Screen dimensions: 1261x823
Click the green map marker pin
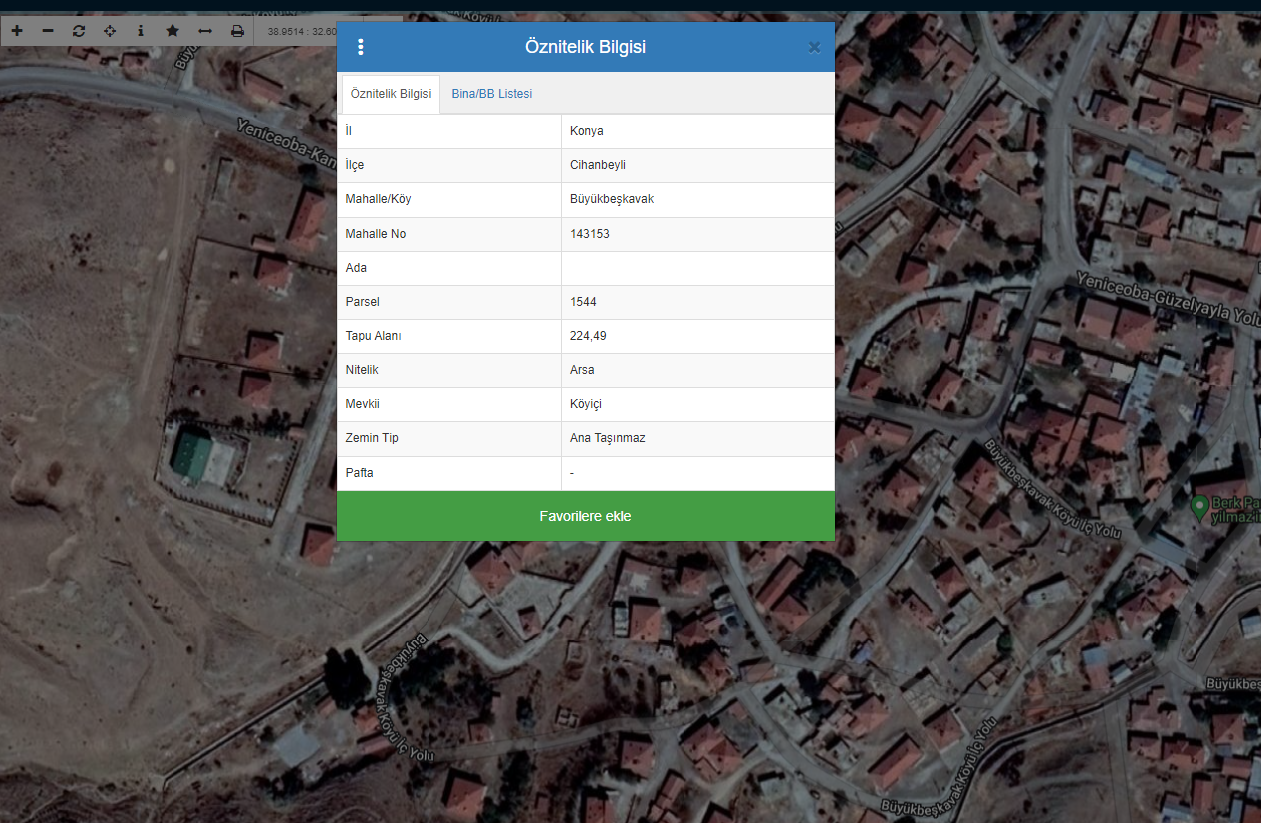(1199, 506)
